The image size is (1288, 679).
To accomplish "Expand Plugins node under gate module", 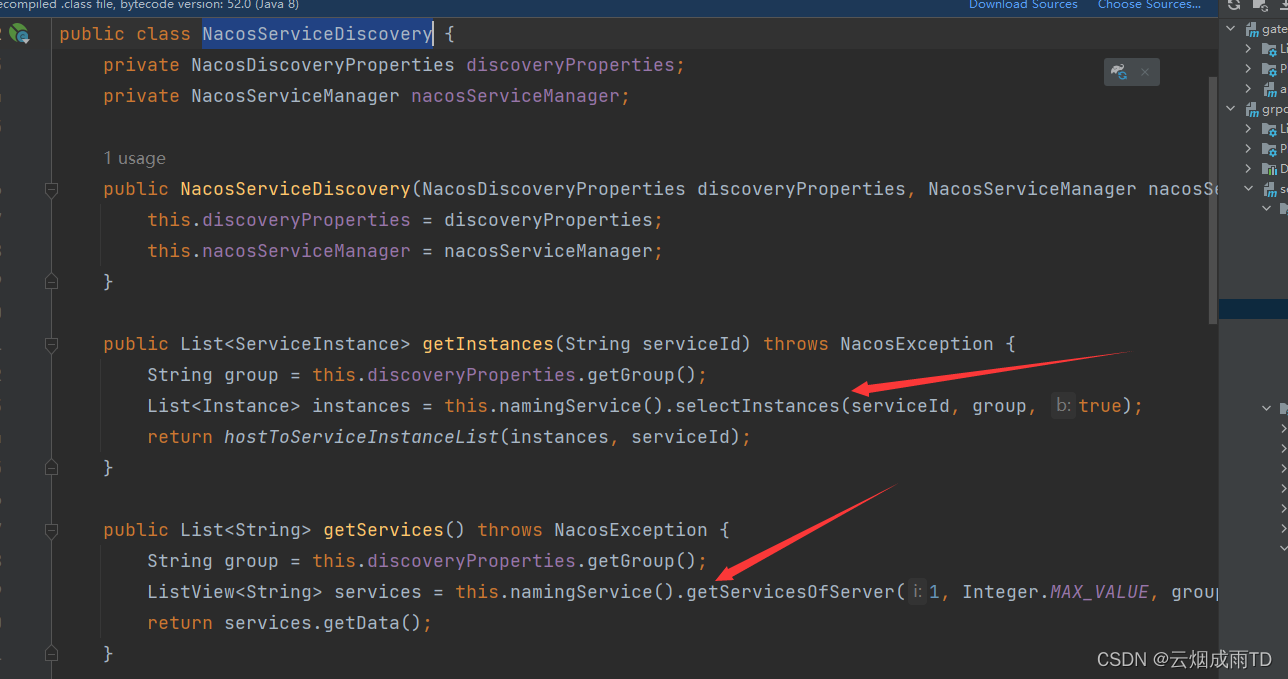I will 1248,69.
